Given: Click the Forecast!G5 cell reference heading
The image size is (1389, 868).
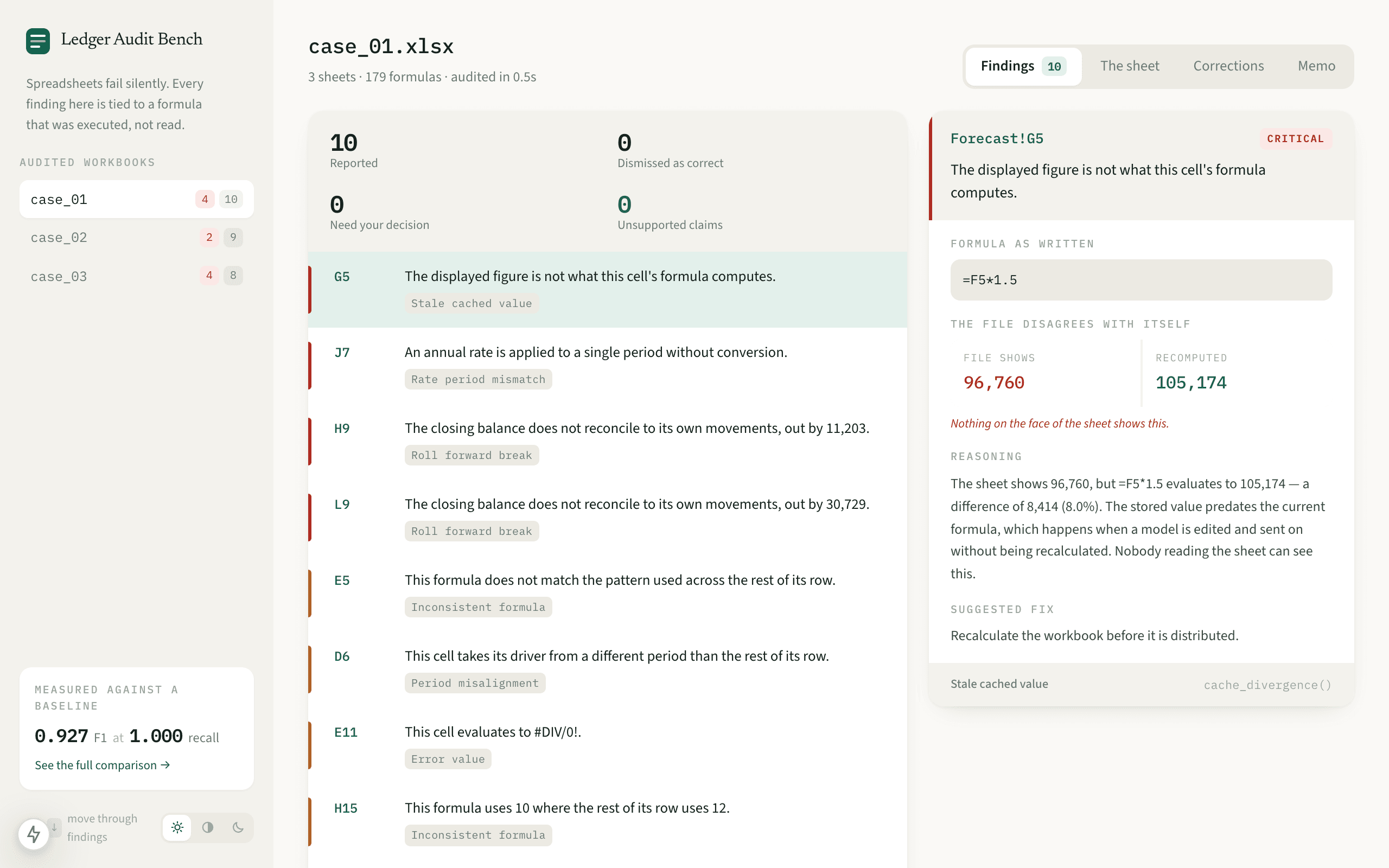Looking at the screenshot, I should click(996, 139).
